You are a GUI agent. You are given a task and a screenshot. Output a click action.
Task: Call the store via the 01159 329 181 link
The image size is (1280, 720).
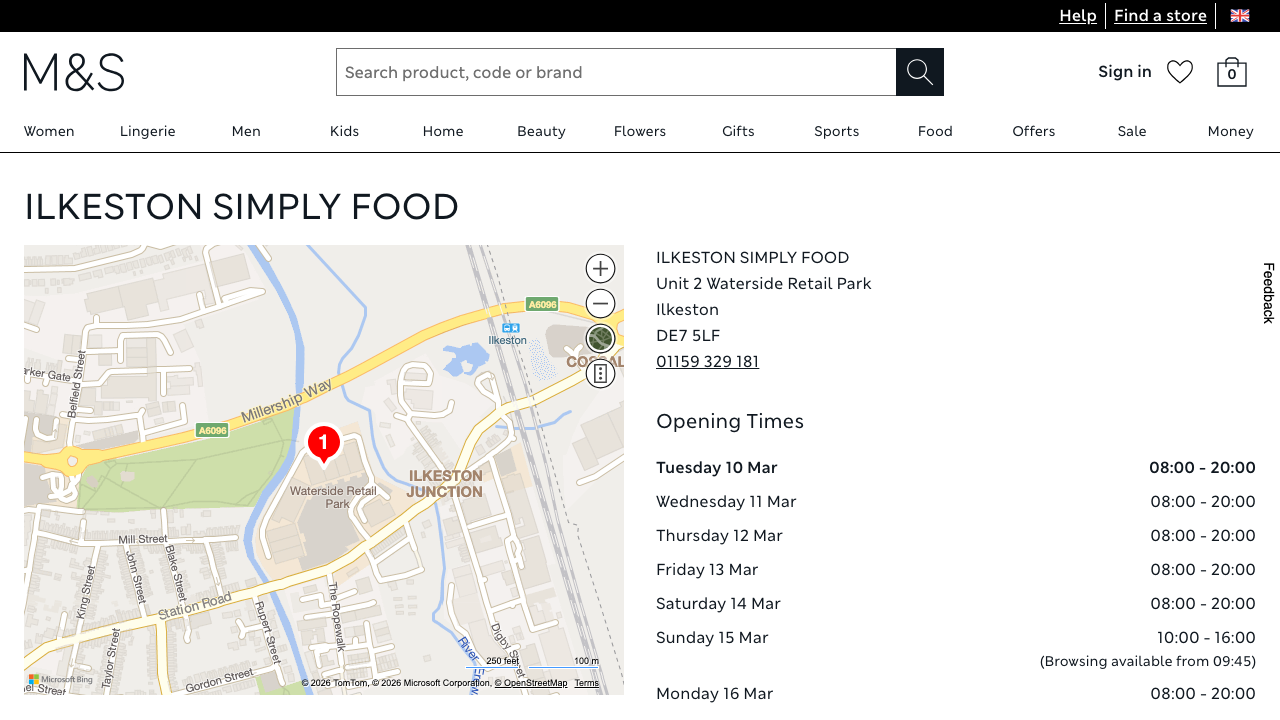tap(707, 361)
